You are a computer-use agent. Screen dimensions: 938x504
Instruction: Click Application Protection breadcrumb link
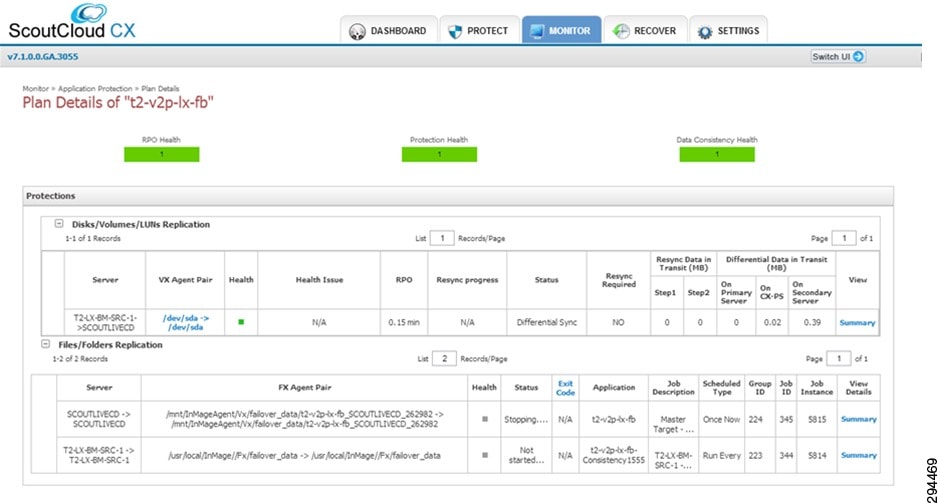coord(95,88)
